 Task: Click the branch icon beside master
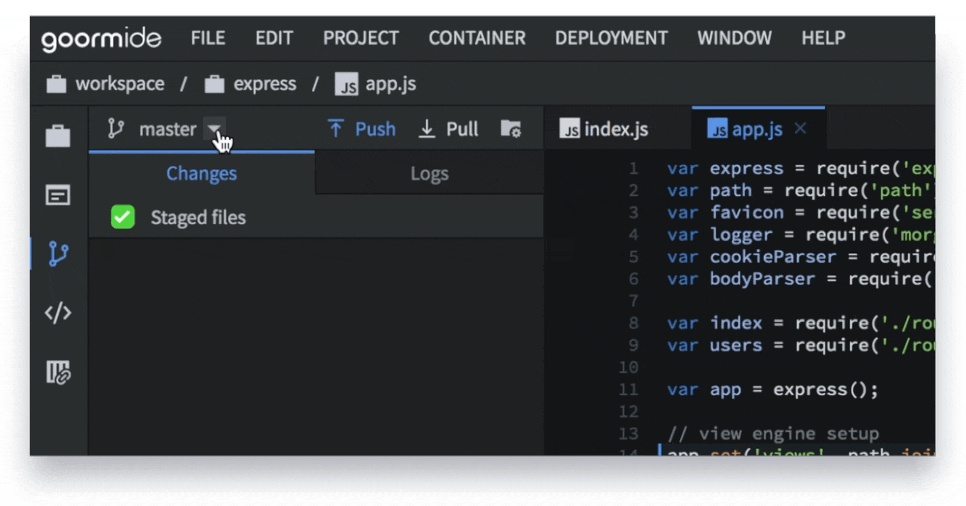pyautogui.click(x=116, y=129)
